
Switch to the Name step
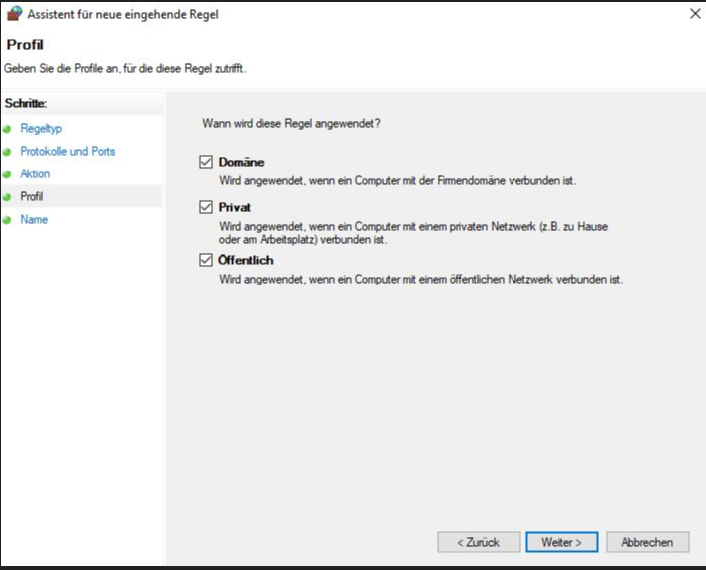34,220
